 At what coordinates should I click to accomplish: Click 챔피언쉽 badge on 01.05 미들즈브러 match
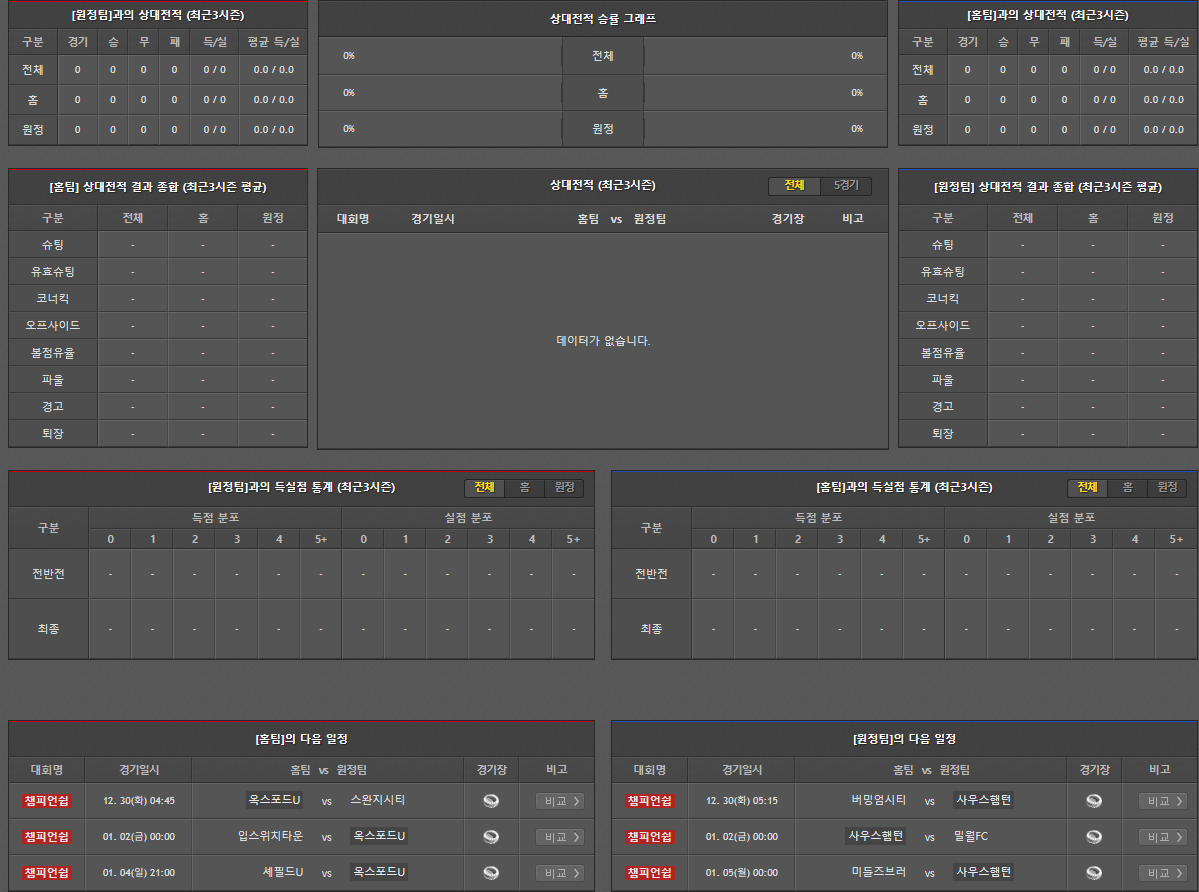[650, 873]
